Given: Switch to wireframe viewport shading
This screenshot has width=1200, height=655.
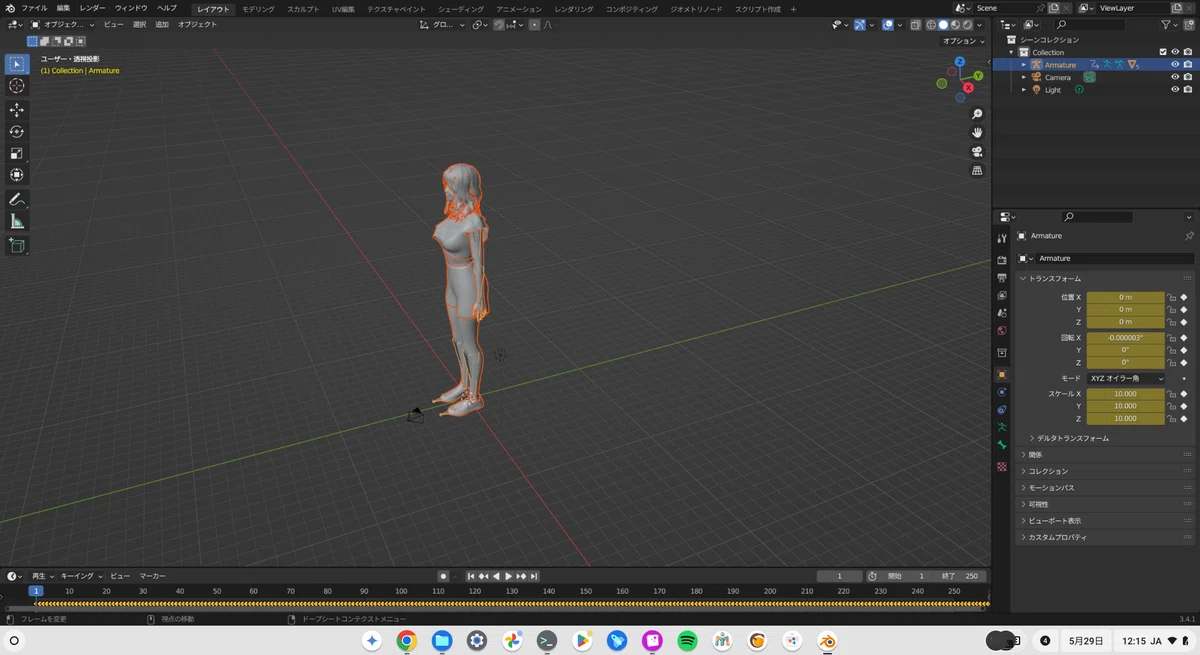Looking at the screenshot, I should pyautogui.click(x=931, y=25).
